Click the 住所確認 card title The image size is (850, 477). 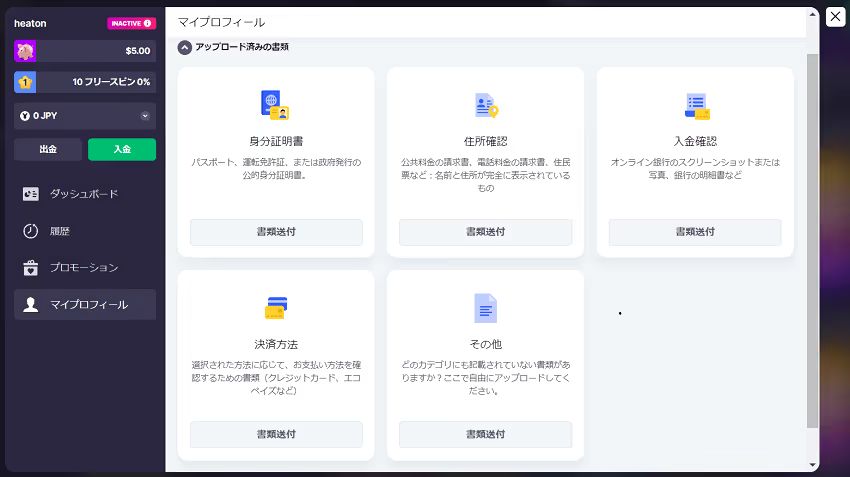486,141
